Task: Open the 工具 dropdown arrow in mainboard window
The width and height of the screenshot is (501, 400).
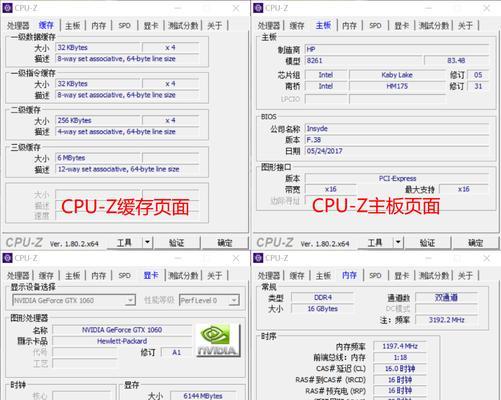Action: click(398, 243)
